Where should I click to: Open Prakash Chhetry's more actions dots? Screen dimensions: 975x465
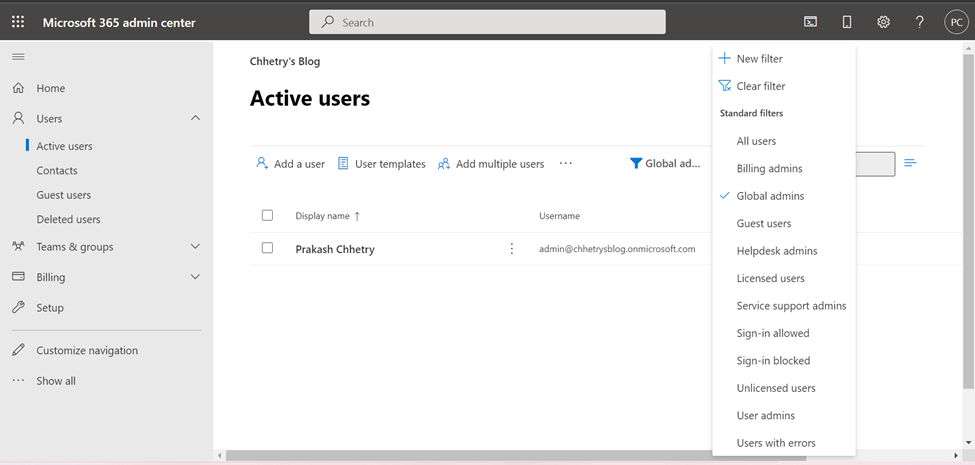click(x=512, y=249)
